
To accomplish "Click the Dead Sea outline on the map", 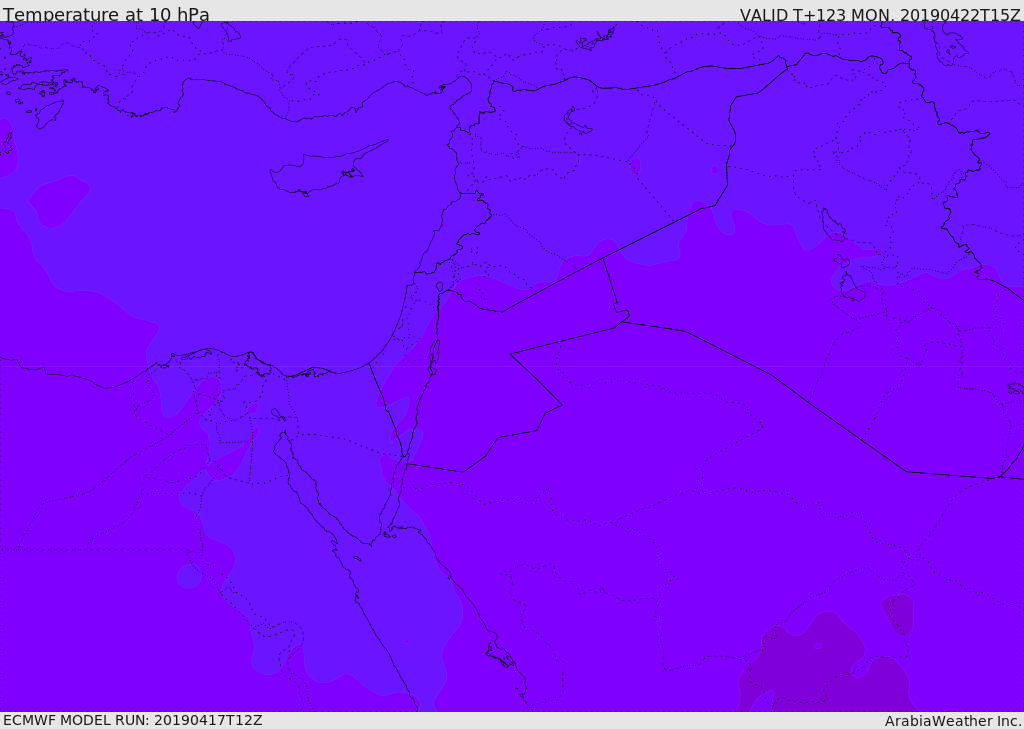I will point(433,356).
